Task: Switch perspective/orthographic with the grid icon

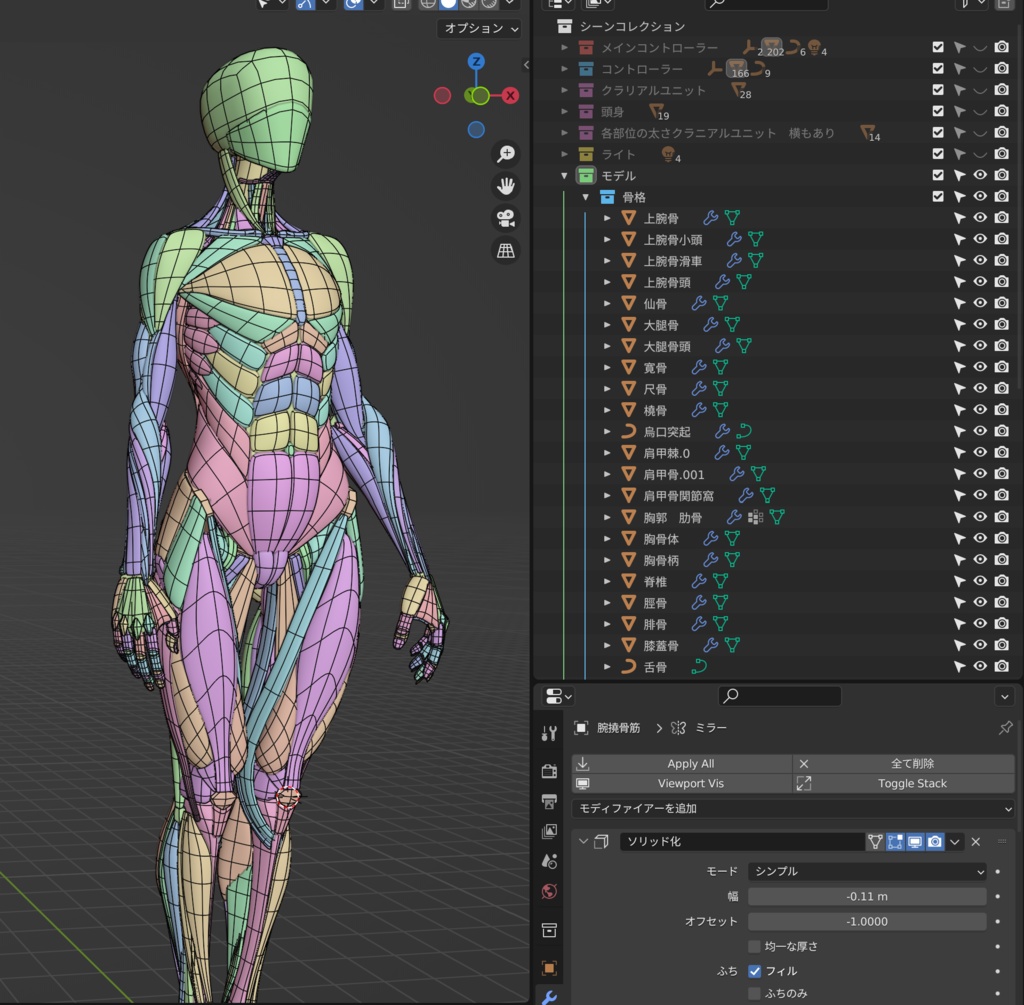Action: coord(506,251)
